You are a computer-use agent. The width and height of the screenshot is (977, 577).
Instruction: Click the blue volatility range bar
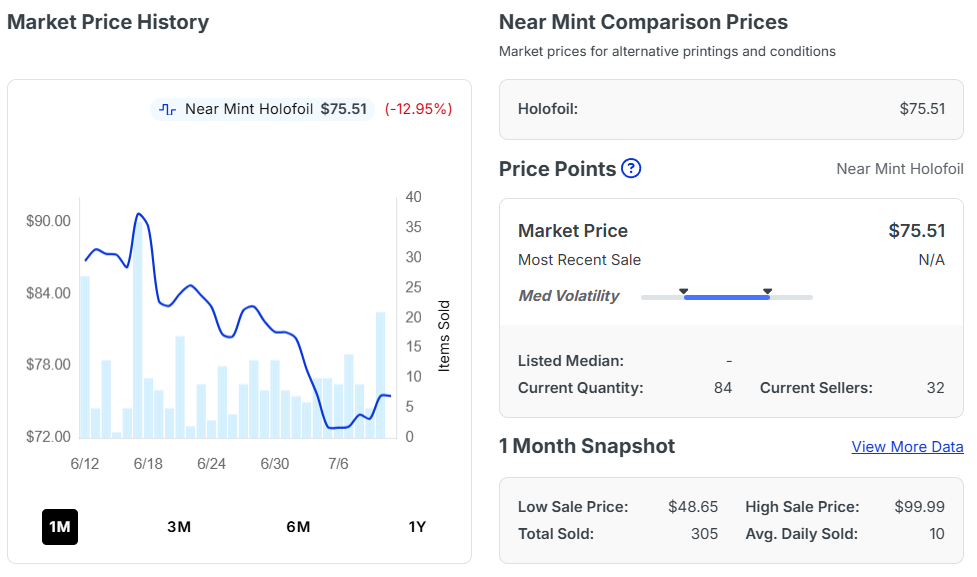pos(727,298)
